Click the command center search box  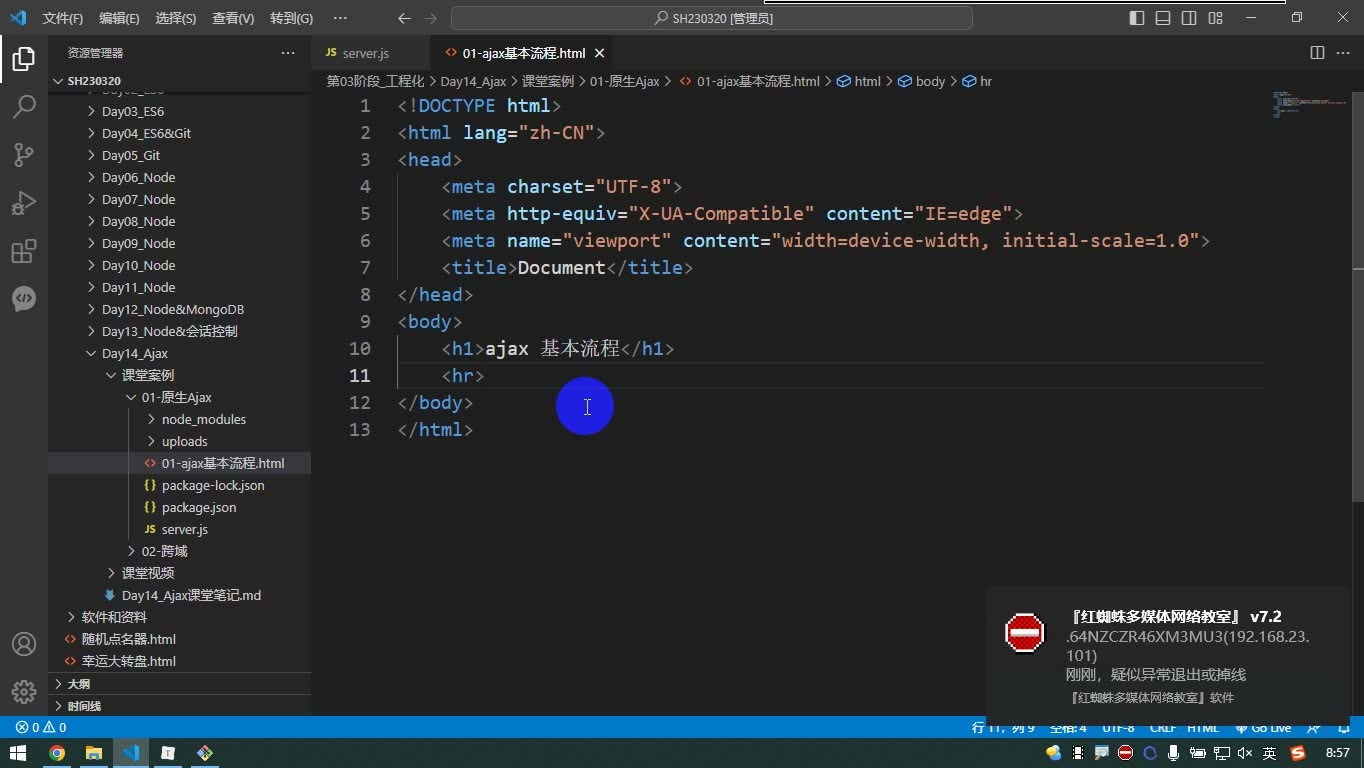tap(712, 18)
